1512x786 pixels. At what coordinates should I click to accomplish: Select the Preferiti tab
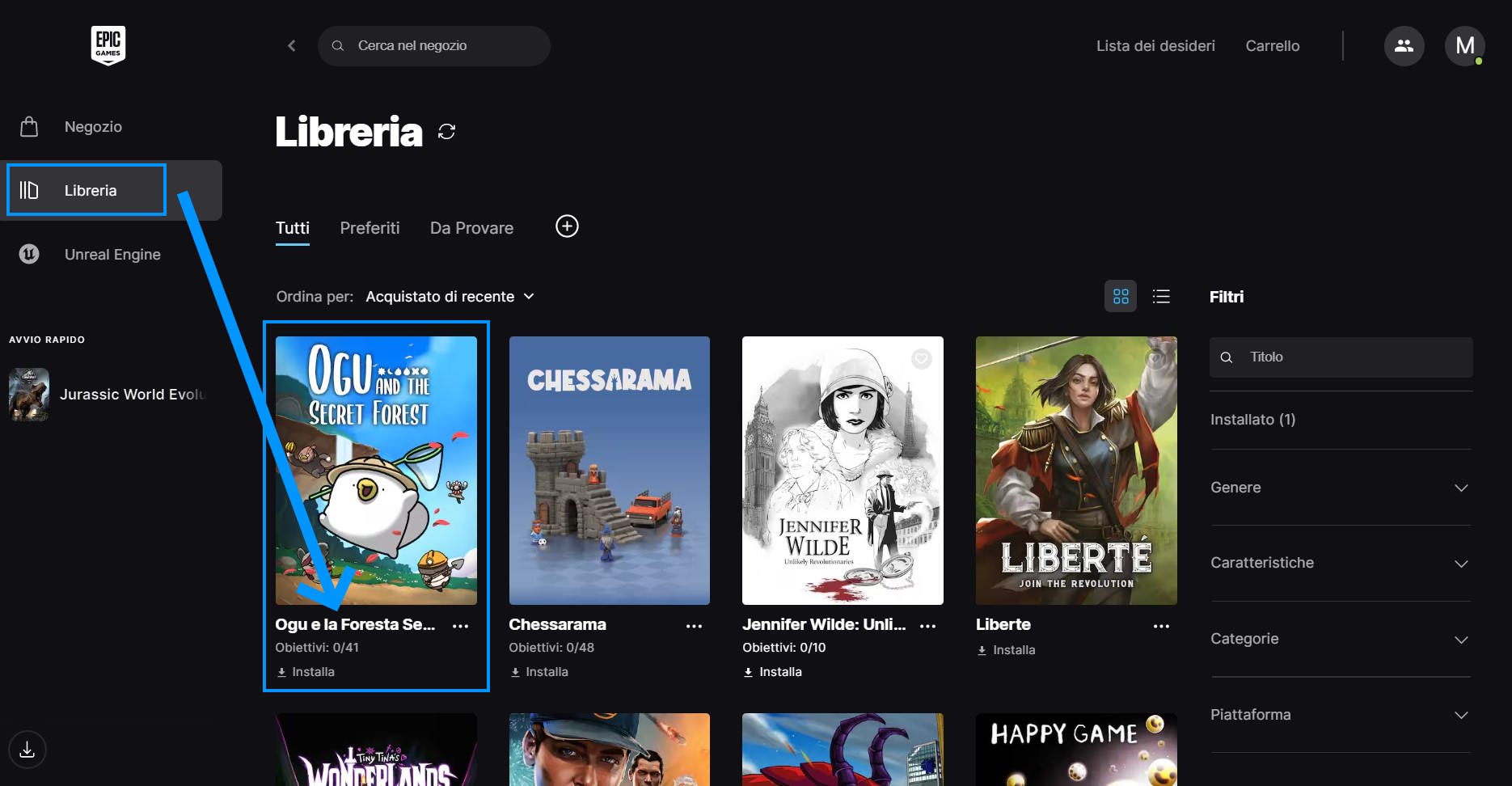point(370,228)
